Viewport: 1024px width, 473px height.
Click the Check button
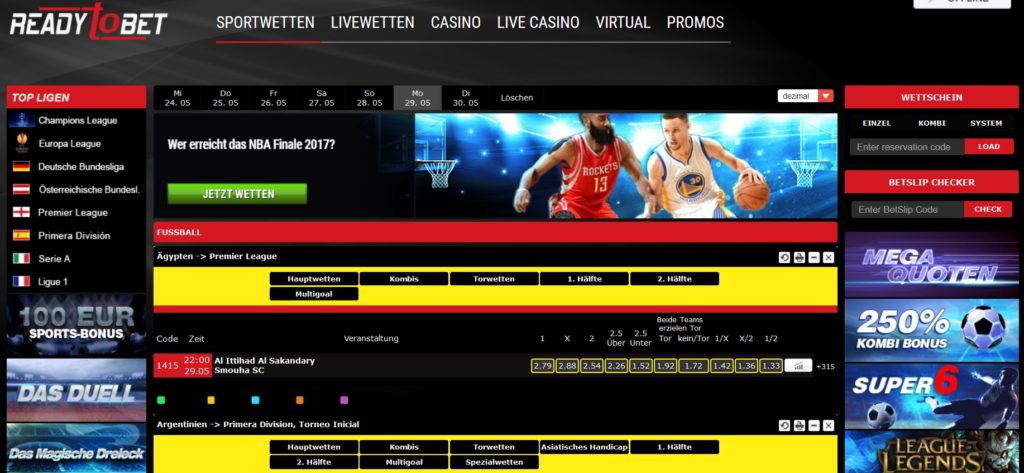pyautogui.click(x=988, y=210)
